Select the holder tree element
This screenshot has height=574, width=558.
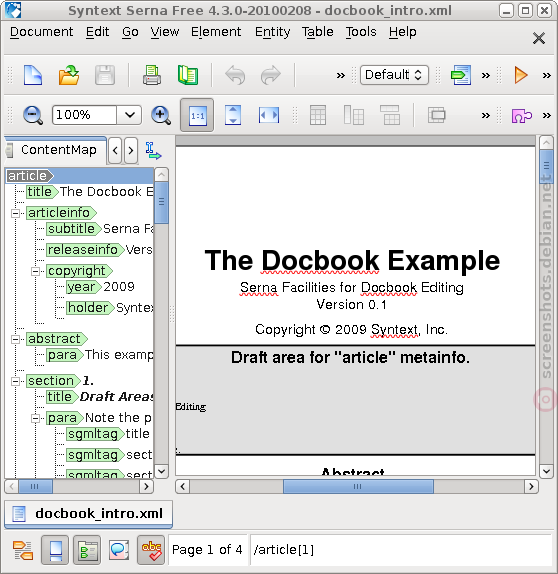click(90, 308)
